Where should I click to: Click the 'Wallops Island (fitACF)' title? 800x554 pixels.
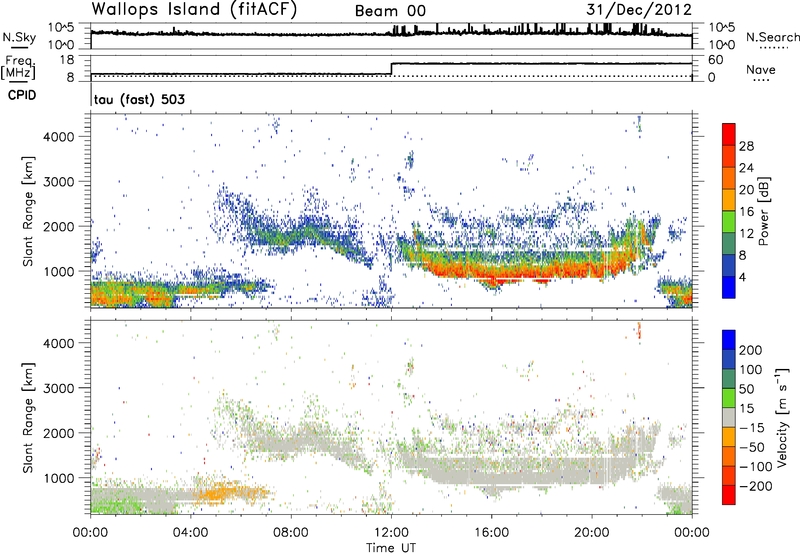point(194,10)
